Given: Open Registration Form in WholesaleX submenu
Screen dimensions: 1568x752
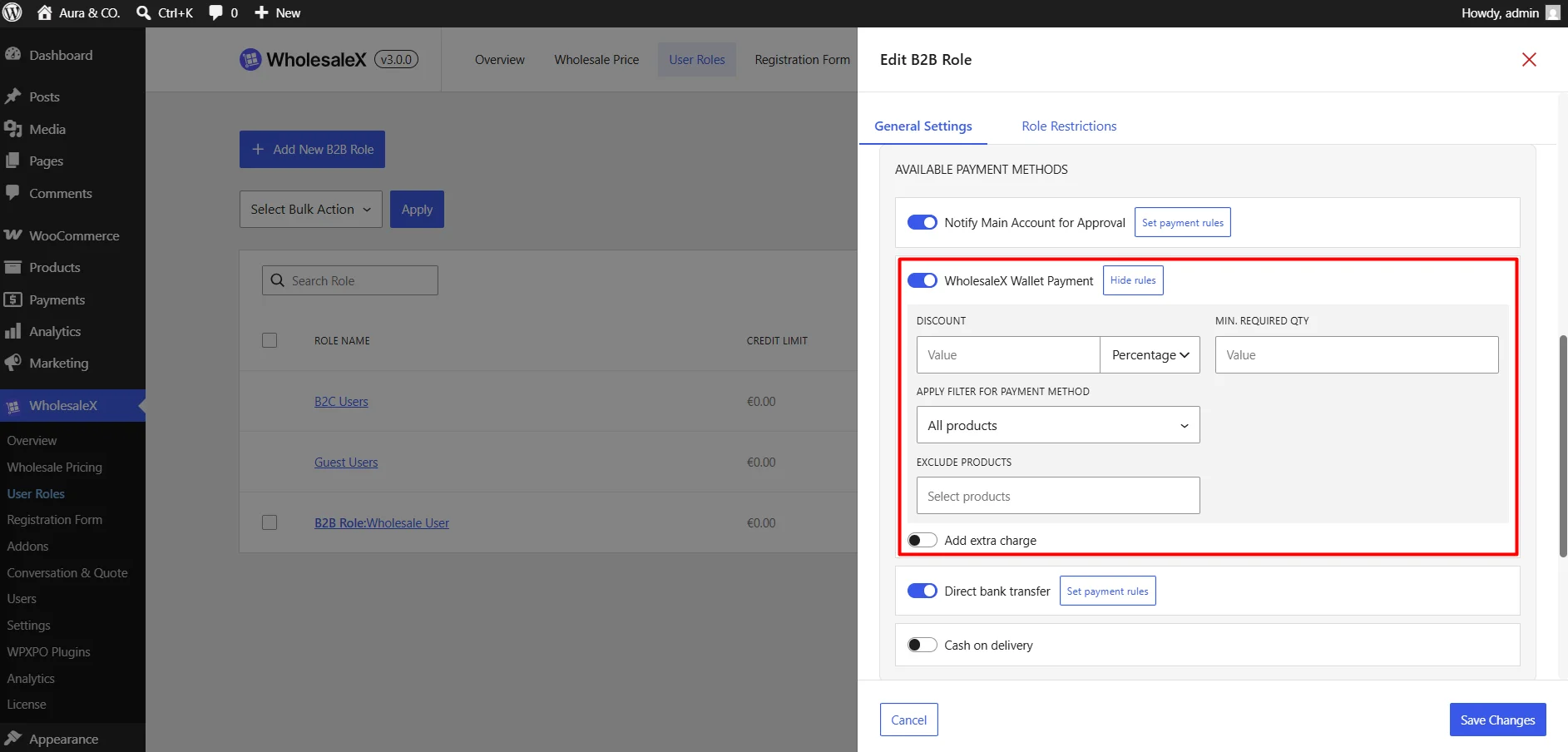Looking at the screenshot, I should (55, 520).
